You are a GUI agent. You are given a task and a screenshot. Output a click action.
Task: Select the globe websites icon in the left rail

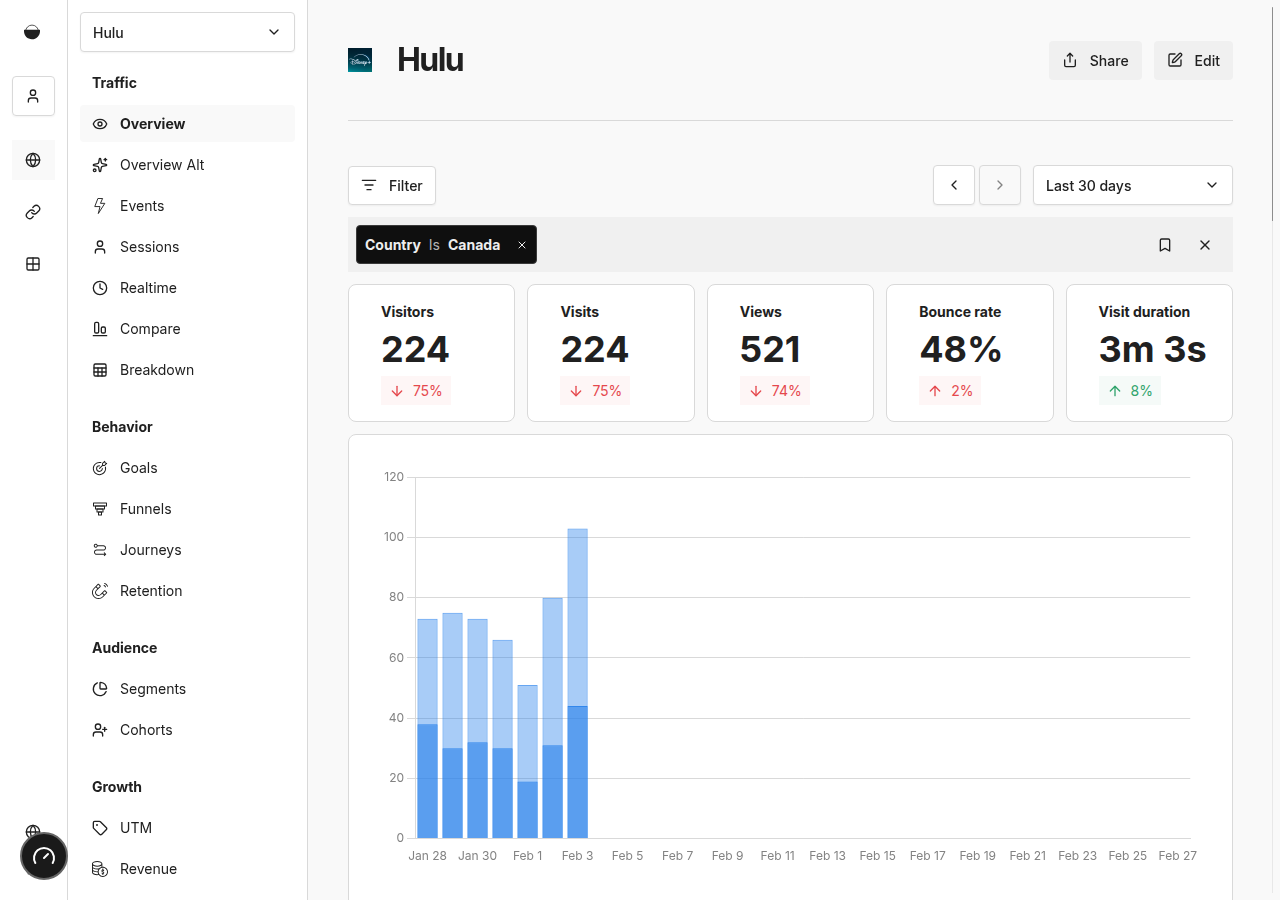(33, 160)
